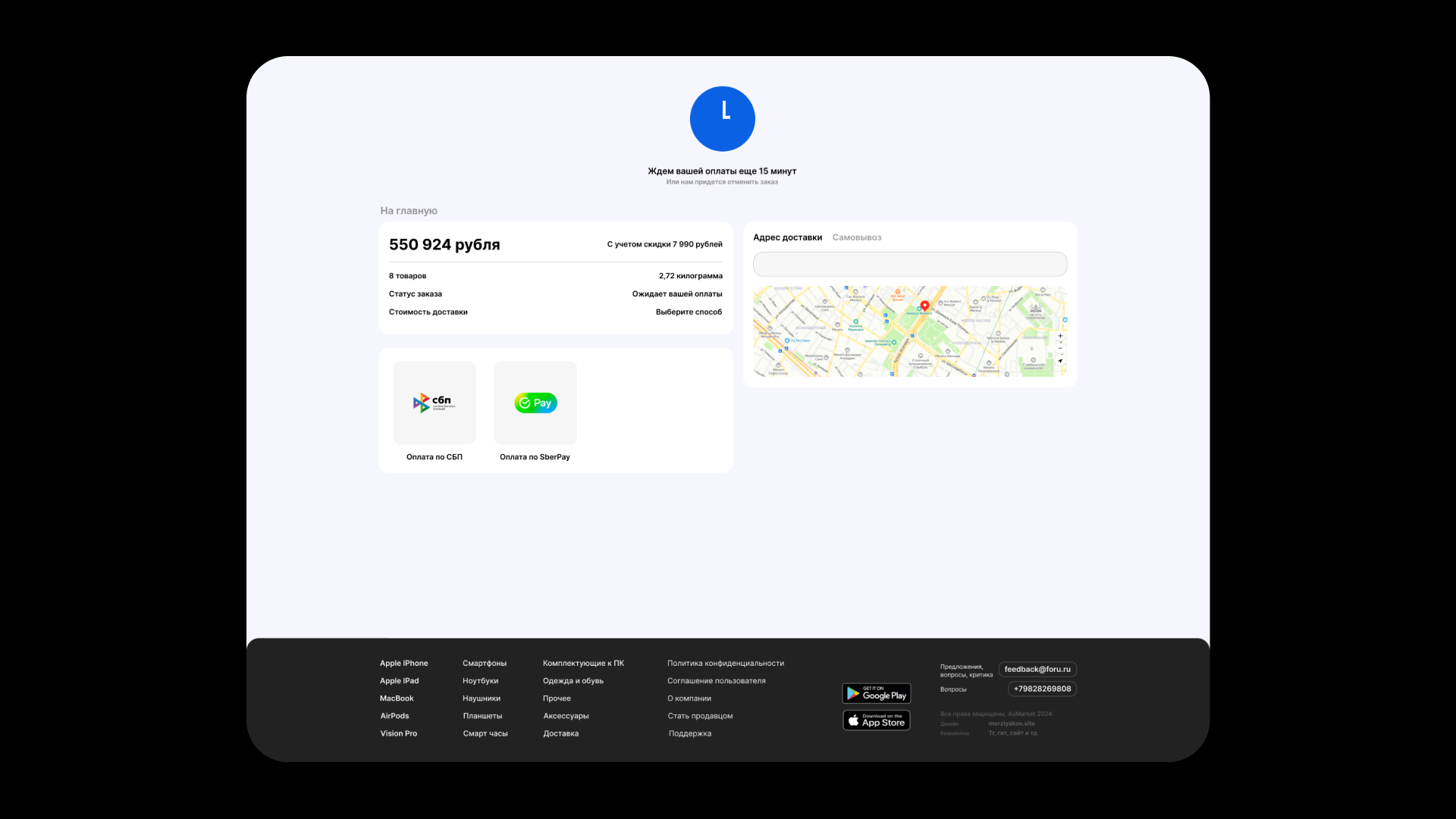Zoom out on the map
The width and height of the screenshot is (1456, 819).
[x=1060, y=348]
